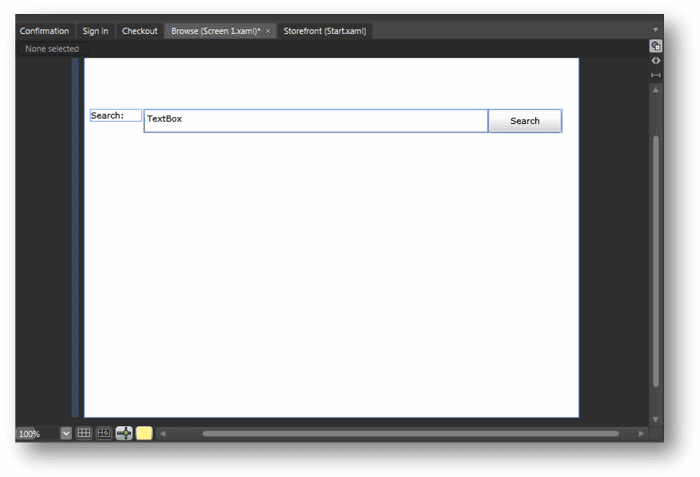
Task: Open the Checkout tab
Action: coord(140,31)
